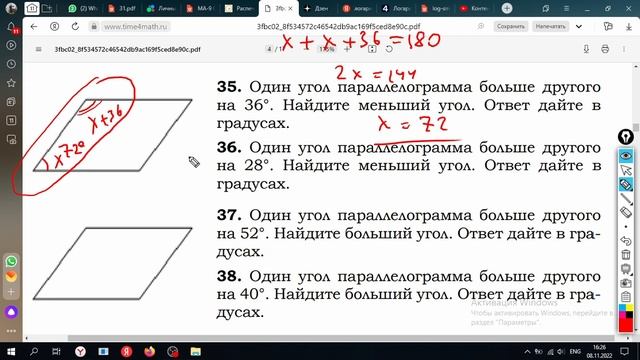Switch to the MA-9 tab
Screen dimensions: 640x360
click(200, 8)
